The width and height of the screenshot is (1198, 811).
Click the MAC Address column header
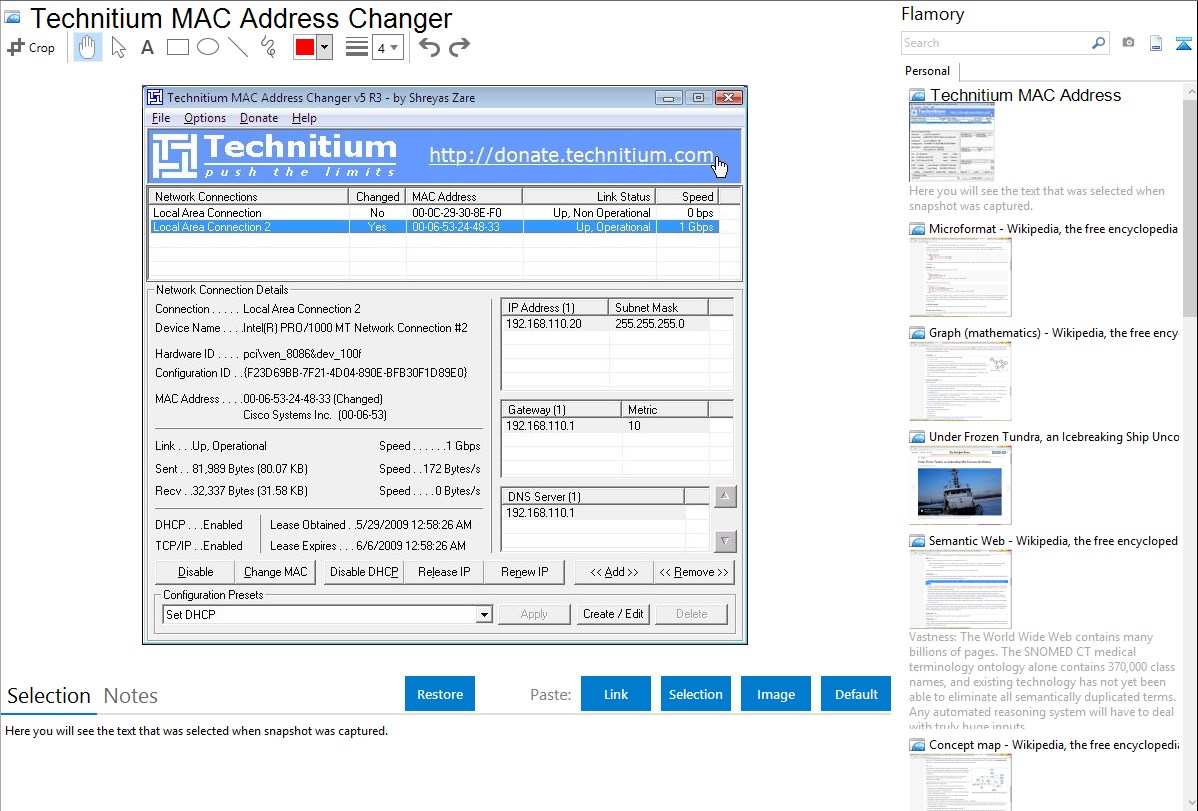[464, 196]
